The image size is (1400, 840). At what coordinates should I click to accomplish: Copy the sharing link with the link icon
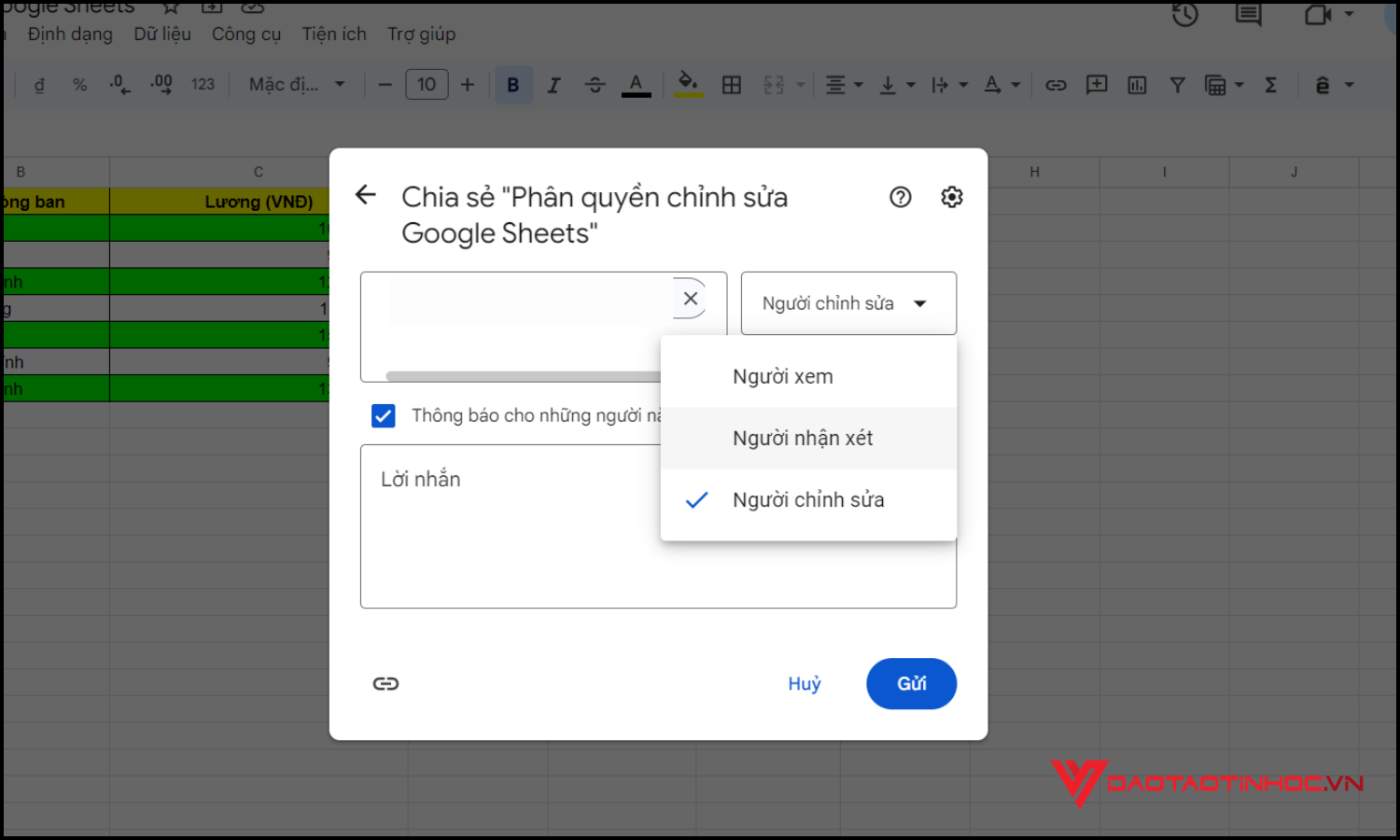[385, 683]
